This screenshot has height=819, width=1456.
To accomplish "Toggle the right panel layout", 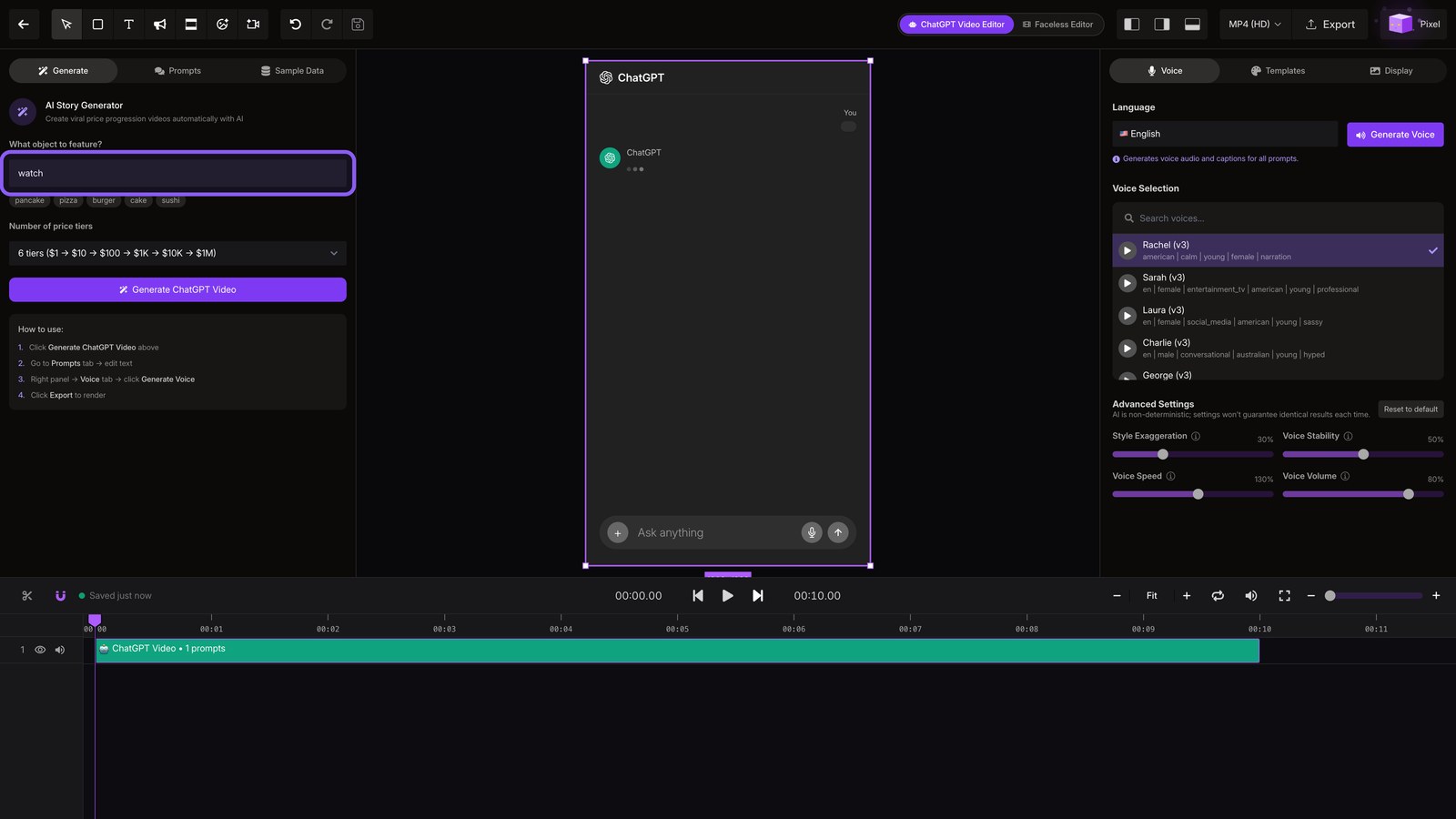I will click(1162, 25).
